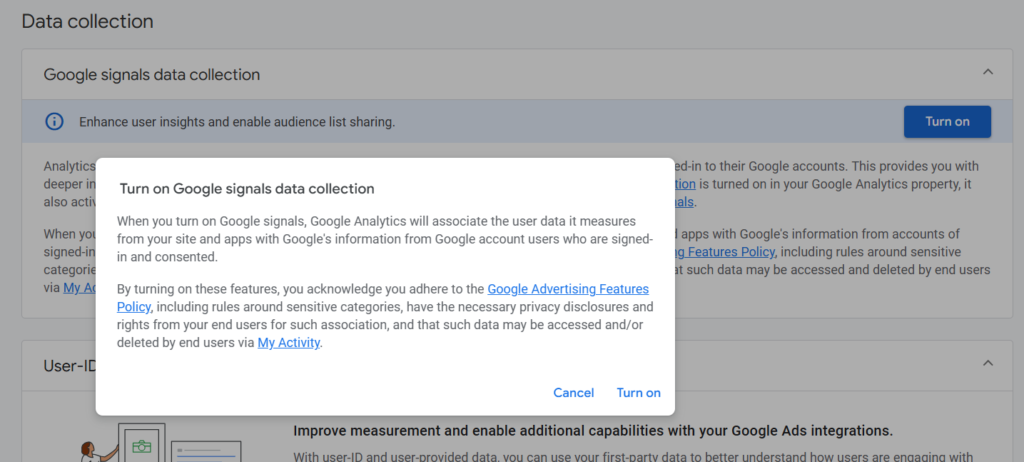
Task: Click the User-ID illustration thumbnail
Action: (x=160, y=442)
